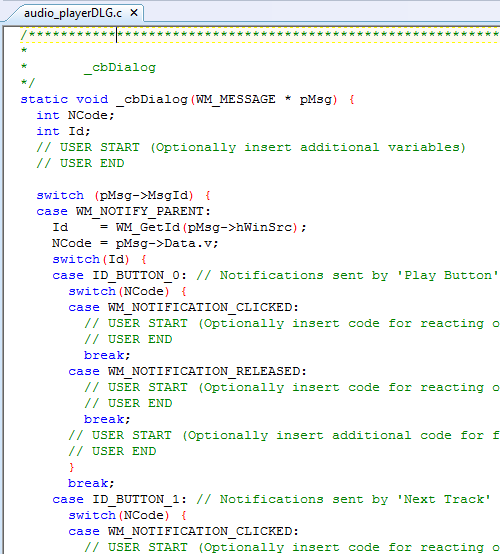Click the 'insert additional variables' comment line

[x=251, y=147]
